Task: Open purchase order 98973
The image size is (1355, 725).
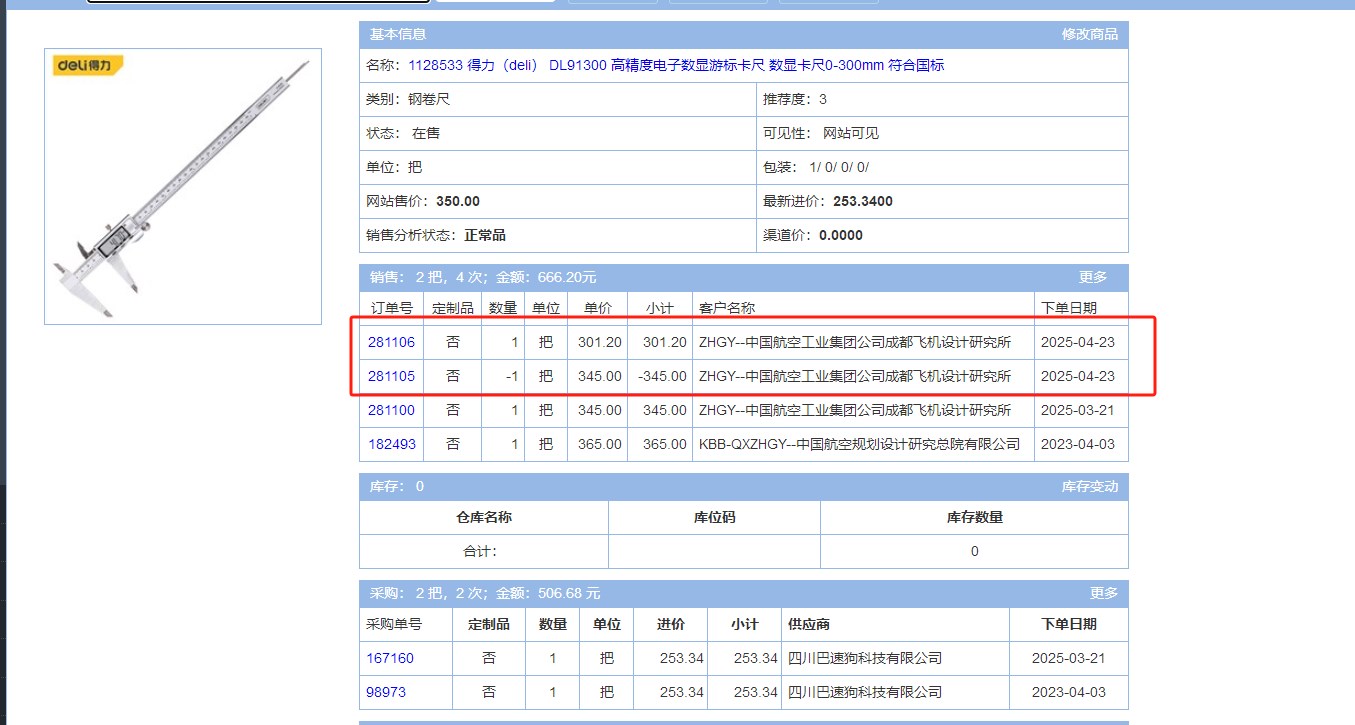Action: click(x=386, y=692)
